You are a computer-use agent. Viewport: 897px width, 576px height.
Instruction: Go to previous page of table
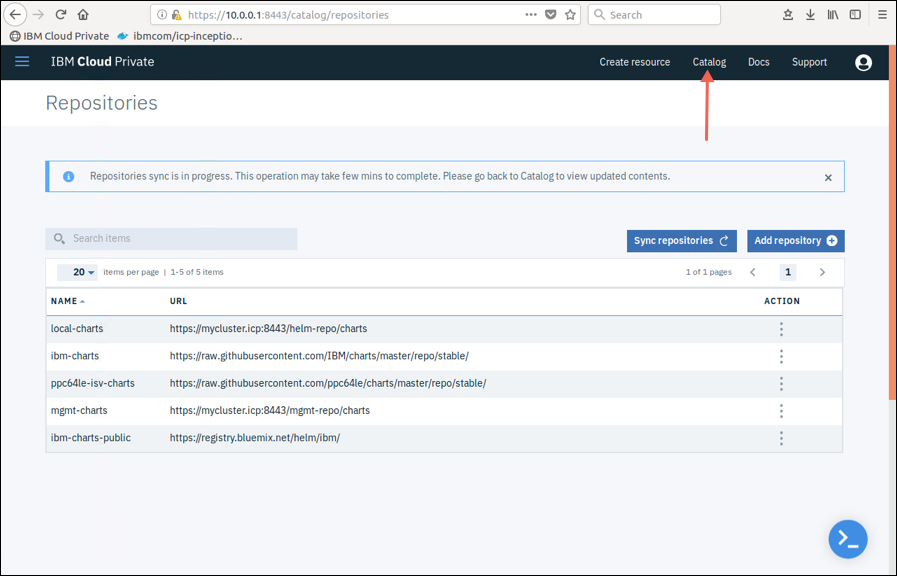tap(753, 272)
